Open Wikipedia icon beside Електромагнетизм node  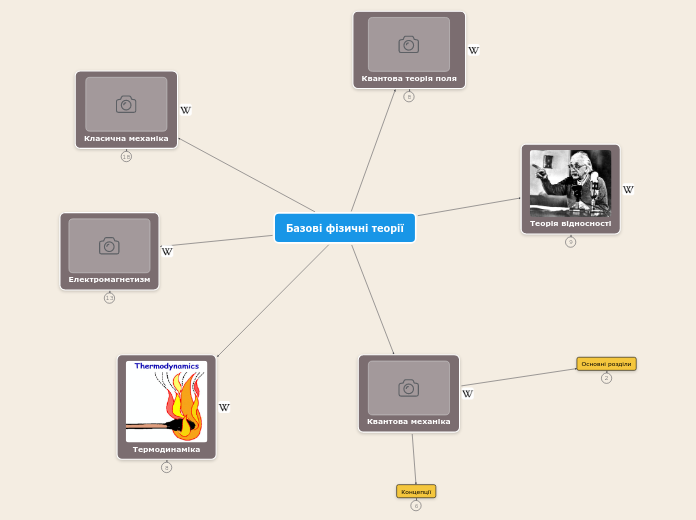167,252
